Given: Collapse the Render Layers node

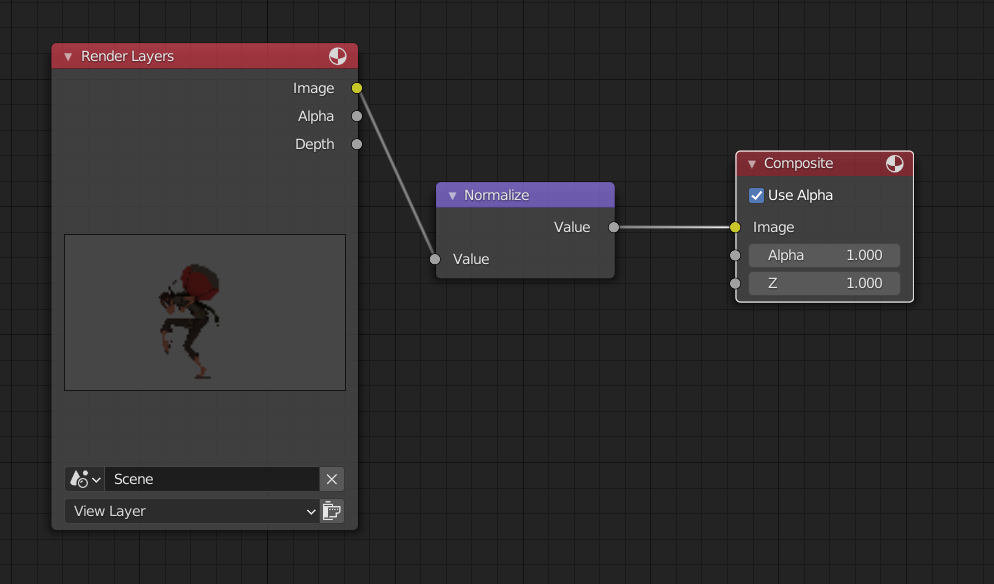Looking at the screenshot, I should click(67, 56).
